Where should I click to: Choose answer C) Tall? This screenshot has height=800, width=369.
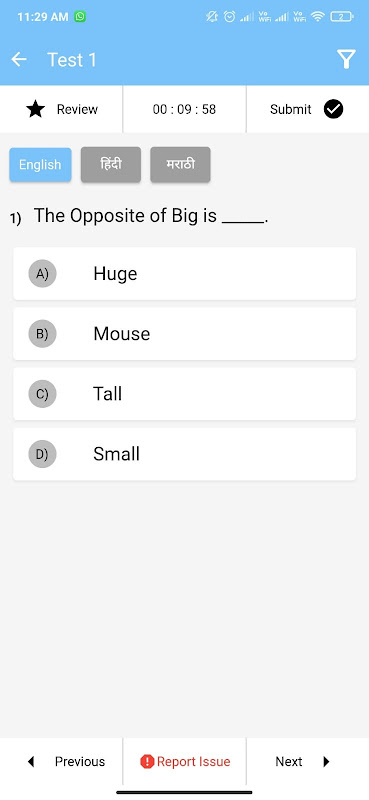(x=184, y=394)
